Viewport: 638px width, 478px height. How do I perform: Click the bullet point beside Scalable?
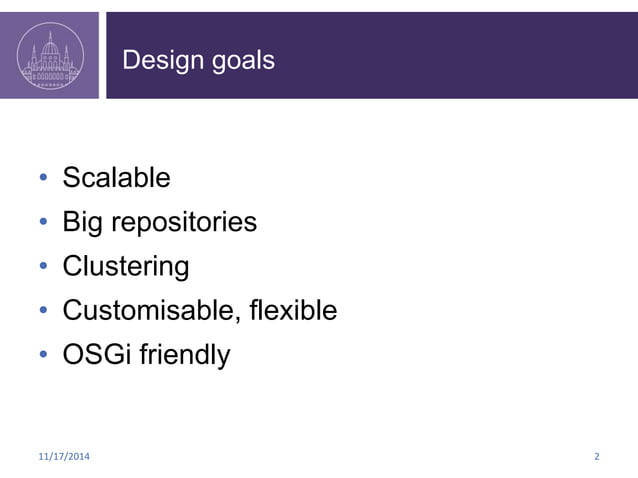click(44, 177)
